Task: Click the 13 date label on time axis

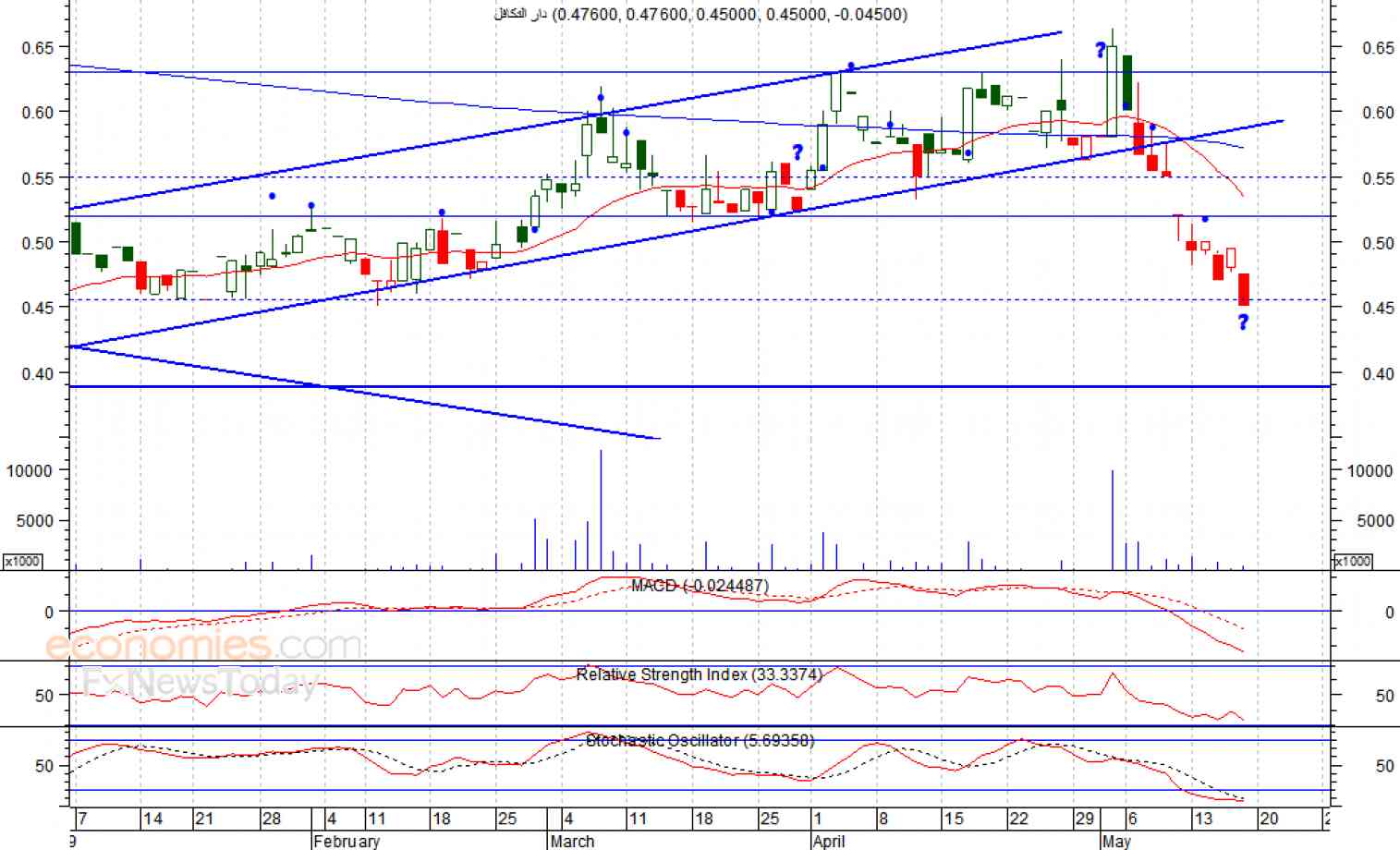Action: click(x=1202, y=819)
